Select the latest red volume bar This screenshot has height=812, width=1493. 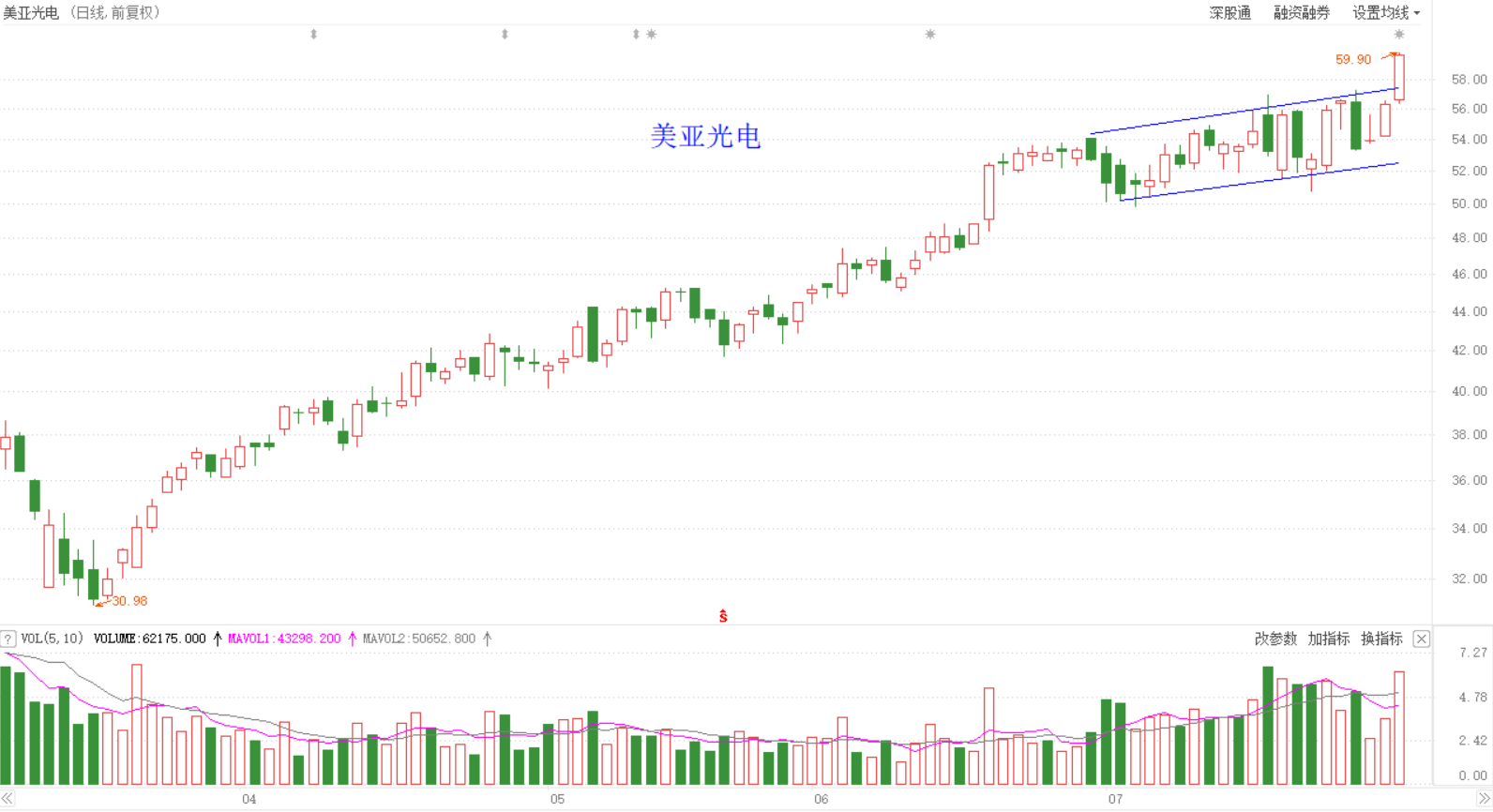tap(1399, 728)
